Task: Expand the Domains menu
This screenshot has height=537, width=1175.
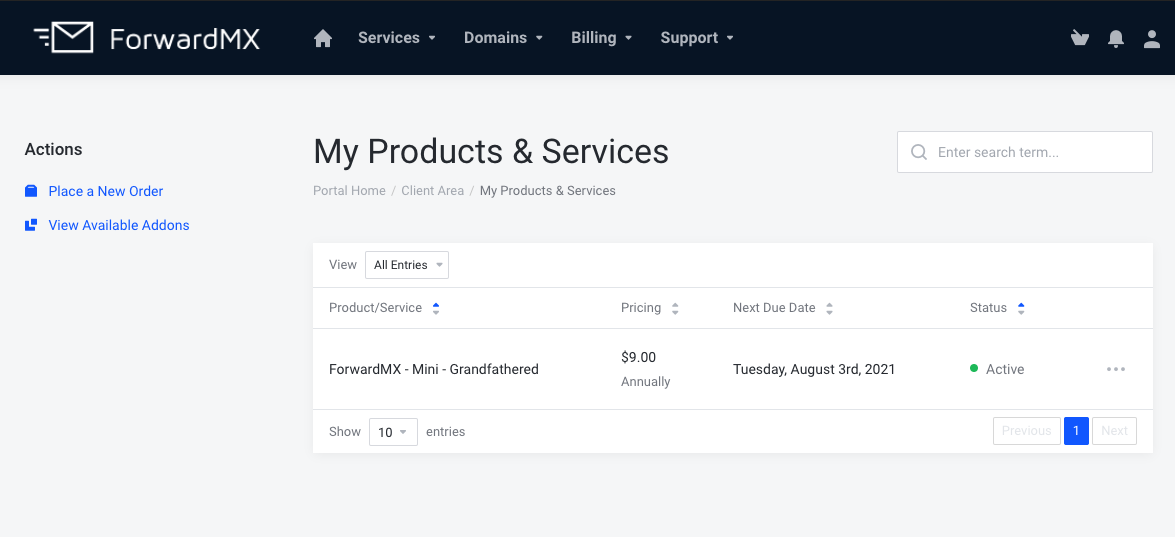Action: click(x=503, y=38)
